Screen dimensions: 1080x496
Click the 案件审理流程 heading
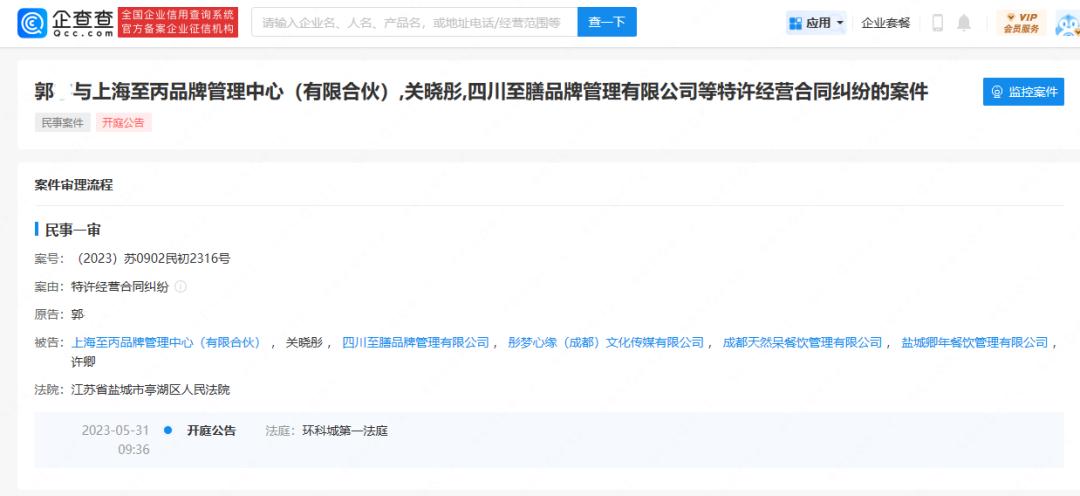(74, 185)
